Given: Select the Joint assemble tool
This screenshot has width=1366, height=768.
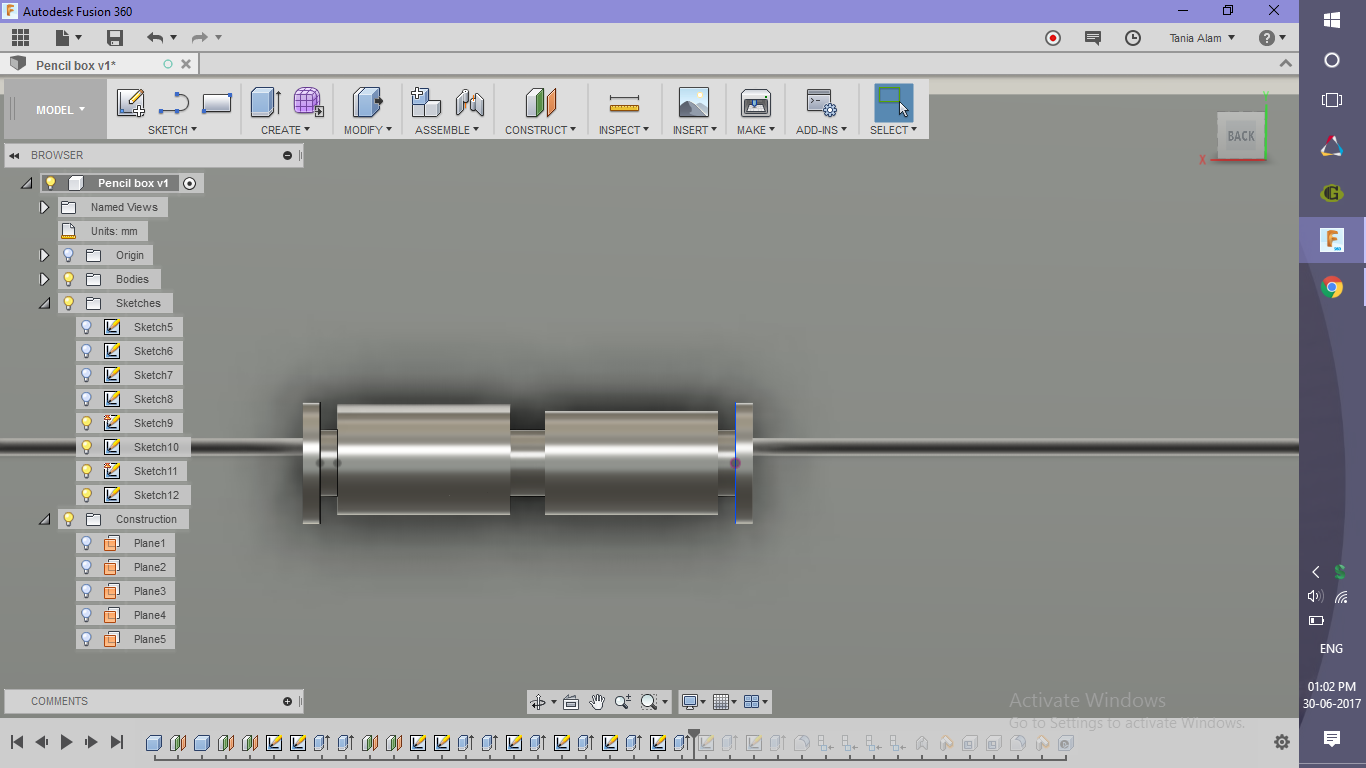Looking at the screenshot, I should coord(469,103).
